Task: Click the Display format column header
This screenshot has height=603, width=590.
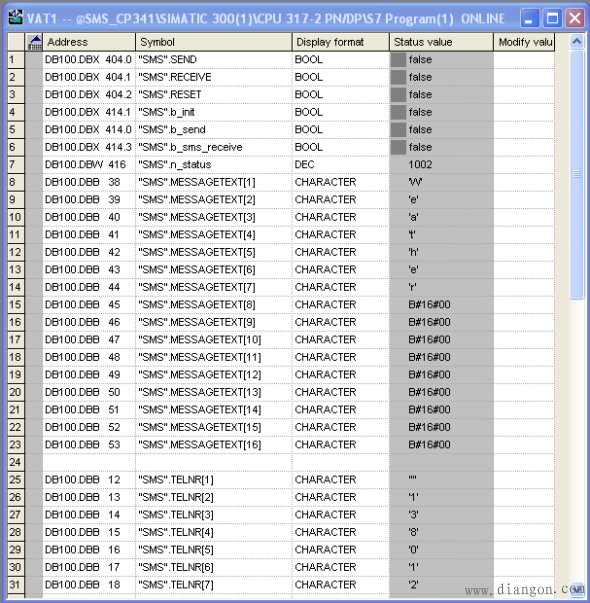Action: pyautogui.click(x=341, y=42)
